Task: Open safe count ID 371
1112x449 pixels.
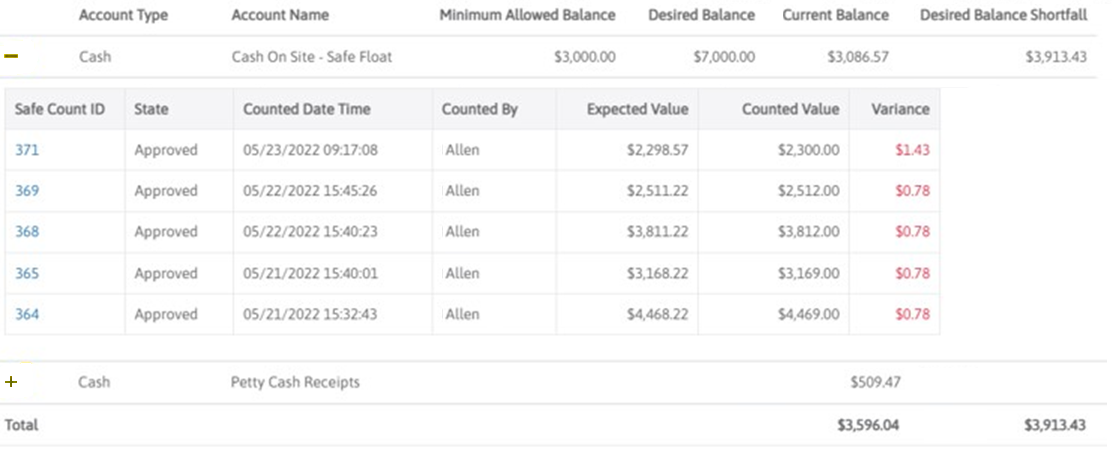Action: (x=27, y=150)
